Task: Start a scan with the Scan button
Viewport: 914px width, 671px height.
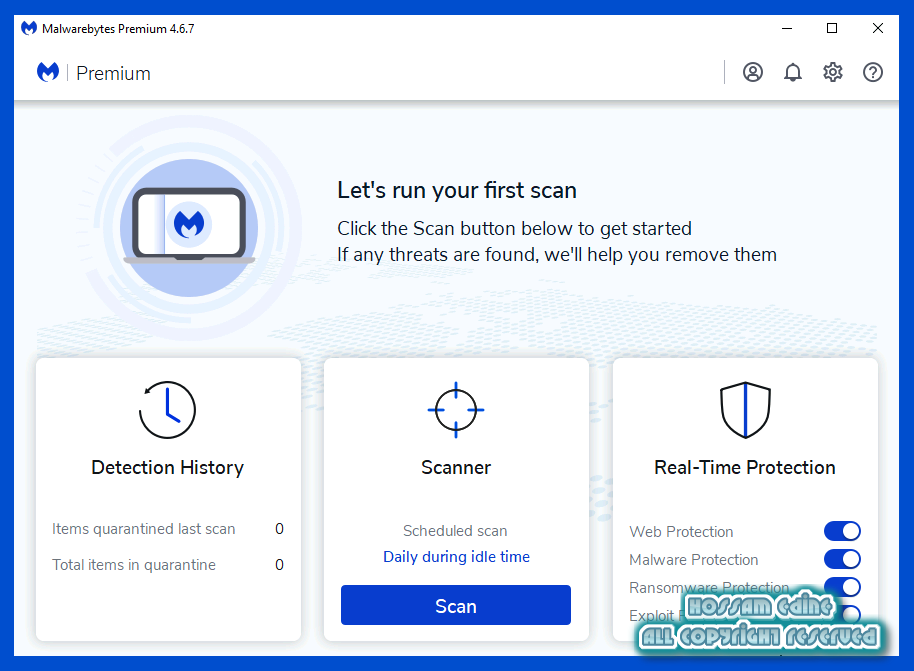Action: [x=456, y=605]
